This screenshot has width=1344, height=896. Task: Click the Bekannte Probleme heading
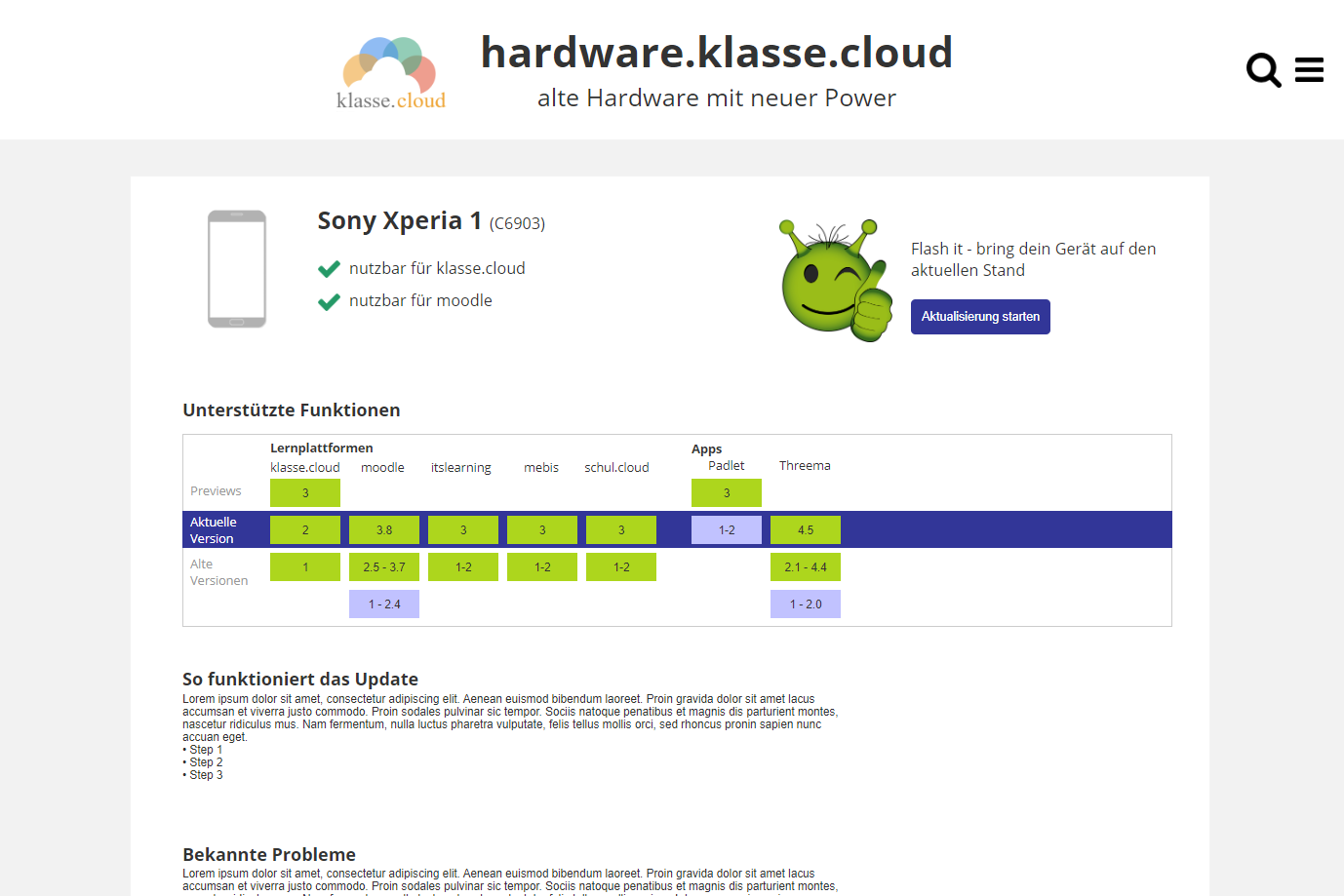pyautogui.click(x=269, y=855)
